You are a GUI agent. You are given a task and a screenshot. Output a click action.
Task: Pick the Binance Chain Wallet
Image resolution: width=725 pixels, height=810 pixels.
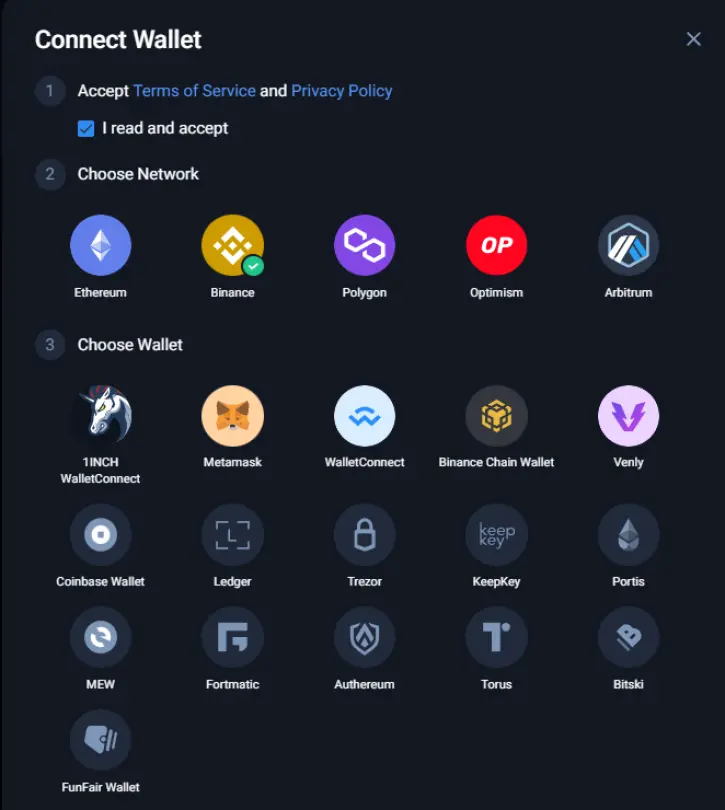(496, 416)
